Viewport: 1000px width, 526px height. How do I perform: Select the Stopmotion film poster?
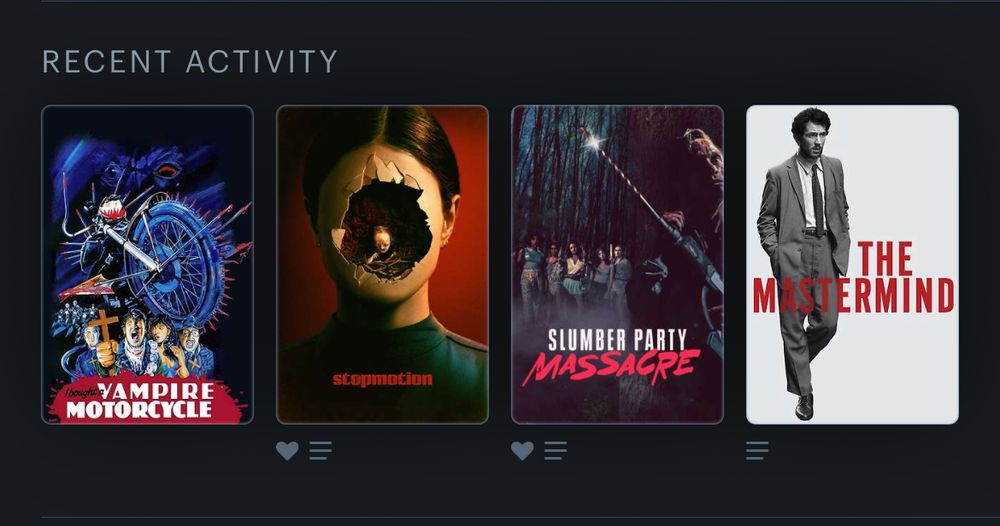(x=382, y=265)
